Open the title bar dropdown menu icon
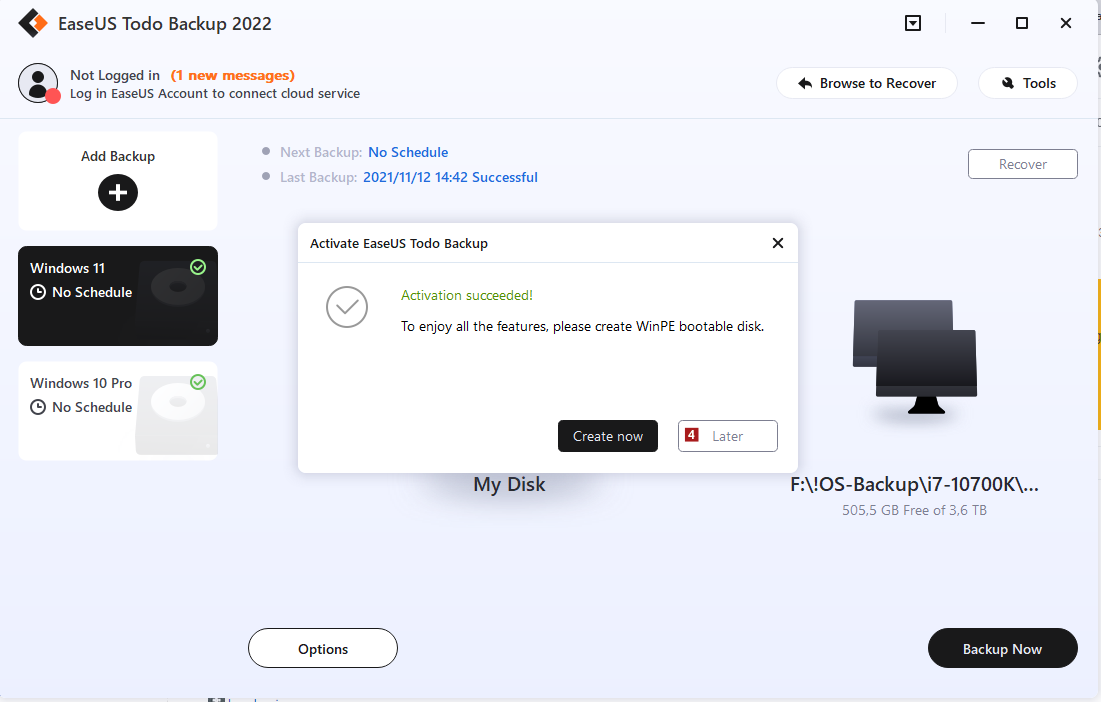 tap(913, 23)
